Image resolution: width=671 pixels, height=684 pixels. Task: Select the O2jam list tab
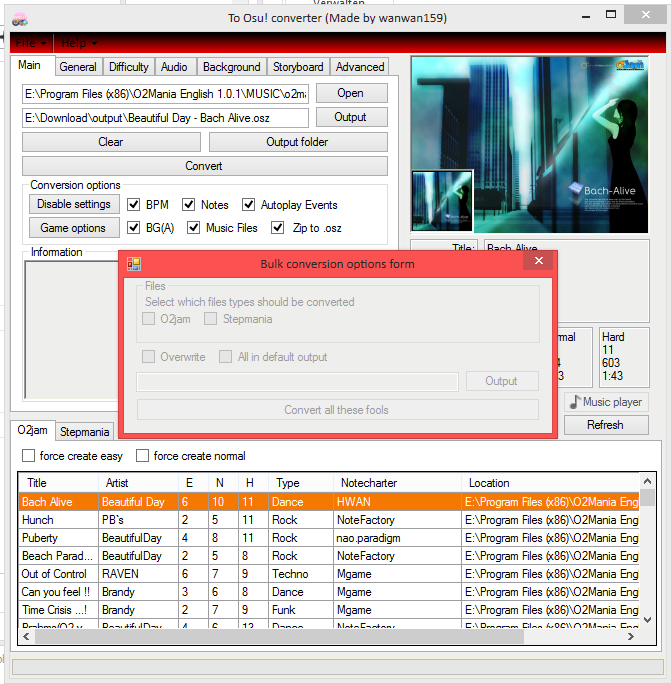point(32,431)
